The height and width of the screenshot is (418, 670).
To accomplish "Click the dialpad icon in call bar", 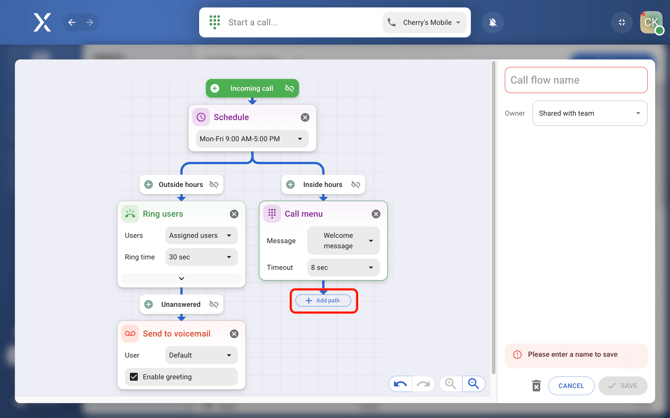I will coord(215,22).
